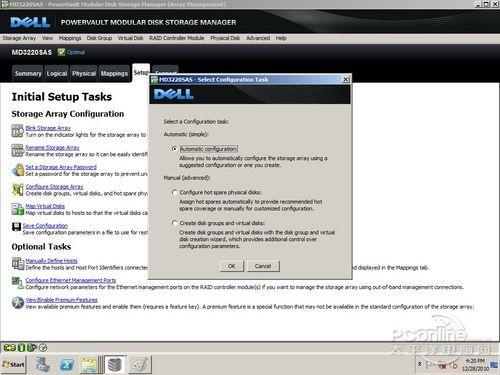This screenshot has width=500, height=375.
Task: Click the Map Virtual Disks icon
Action: coord(17,209)
